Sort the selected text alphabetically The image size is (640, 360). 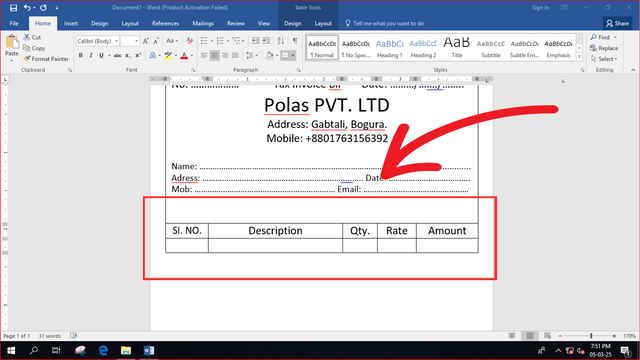point(281,41)
